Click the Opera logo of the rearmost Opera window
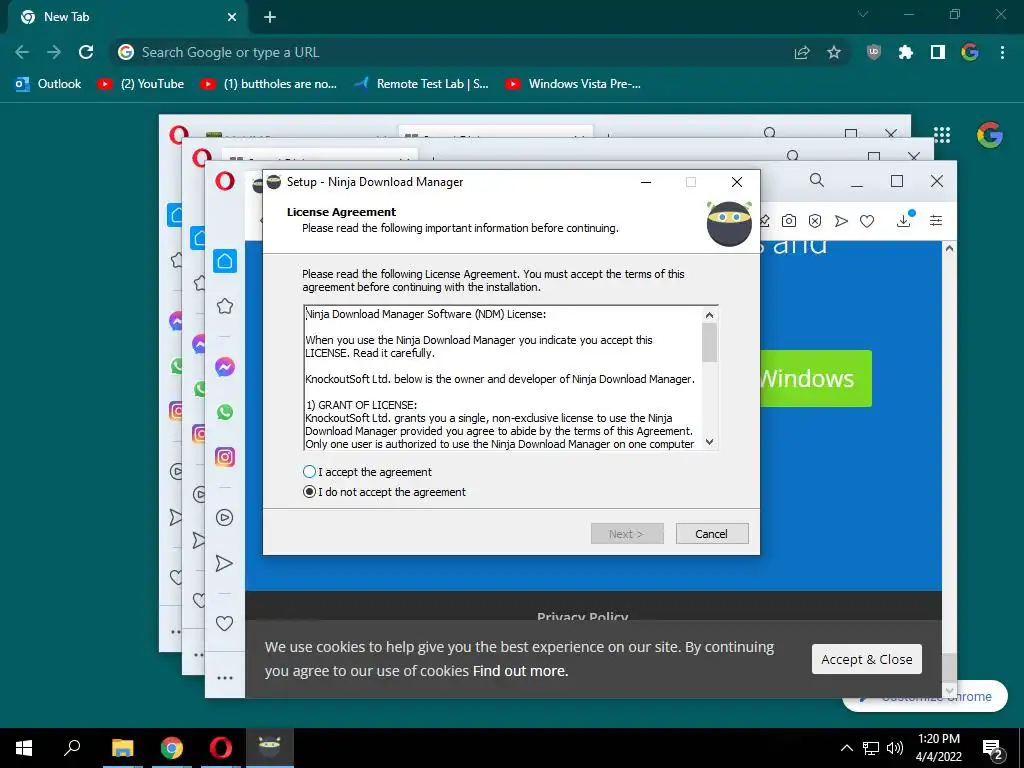The width and height of the screenshot is (1024, 768). pos(179,135)
